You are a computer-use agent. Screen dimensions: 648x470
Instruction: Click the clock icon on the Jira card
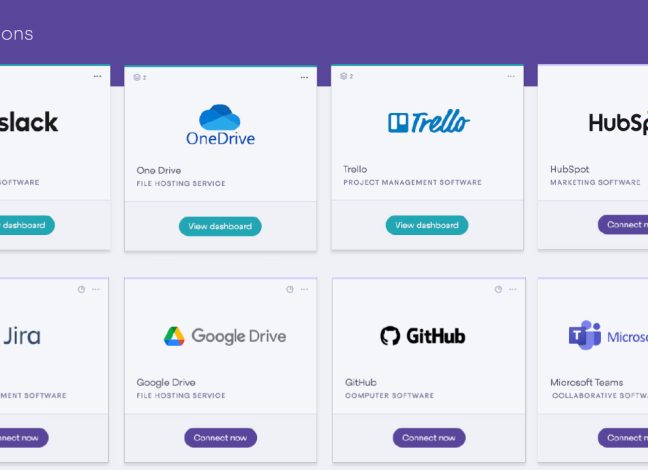81,289
